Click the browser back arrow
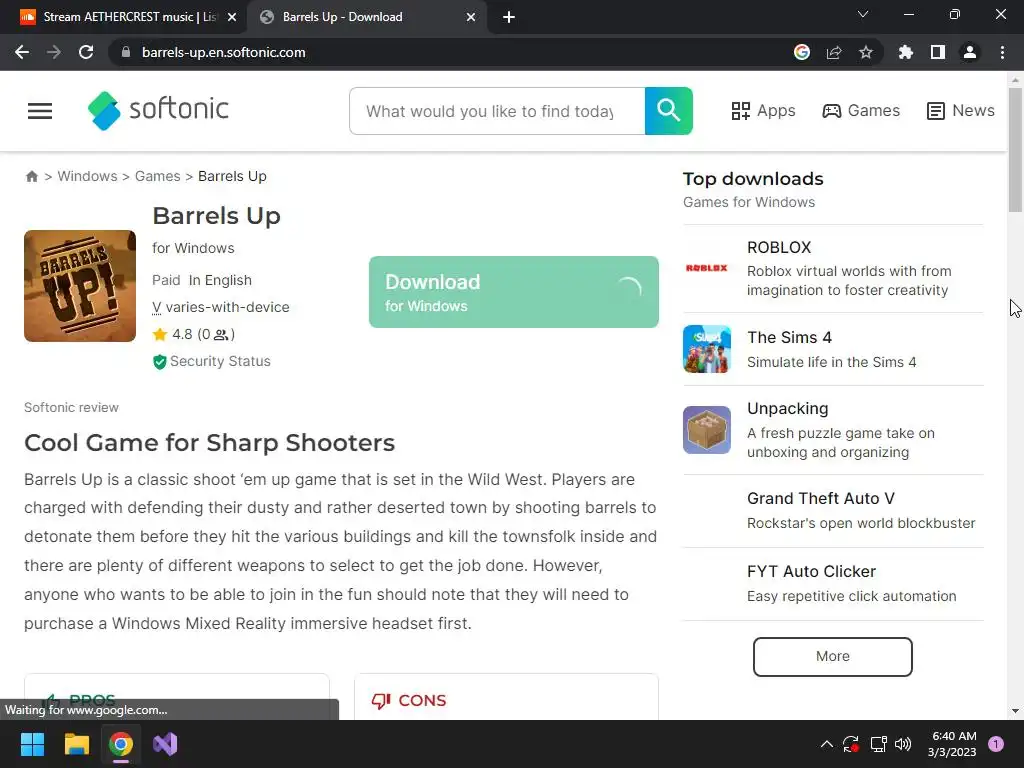This screenshot has height=768, width=1024. click(22, 52)
